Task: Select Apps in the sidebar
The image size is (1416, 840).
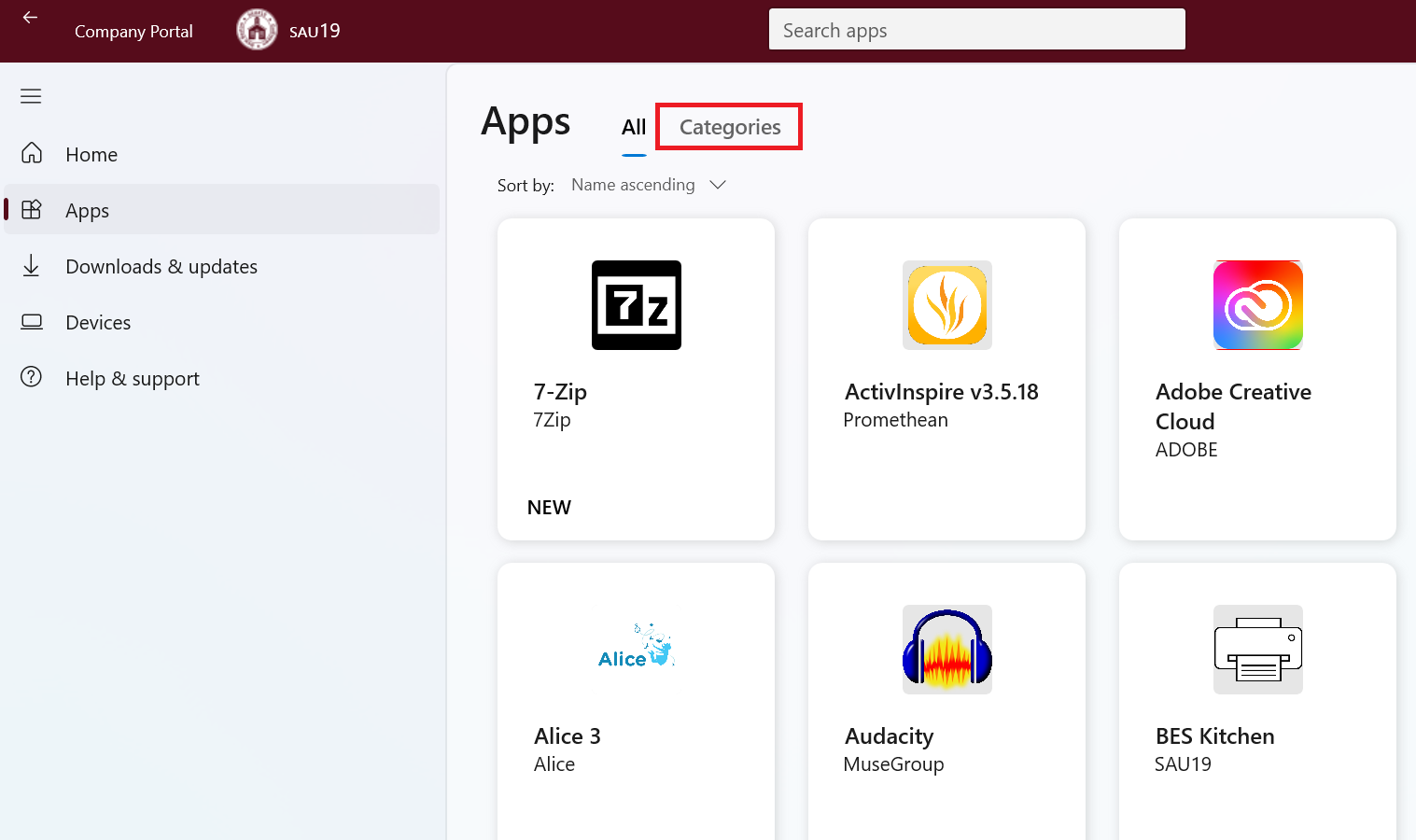Action: (222, 210)
